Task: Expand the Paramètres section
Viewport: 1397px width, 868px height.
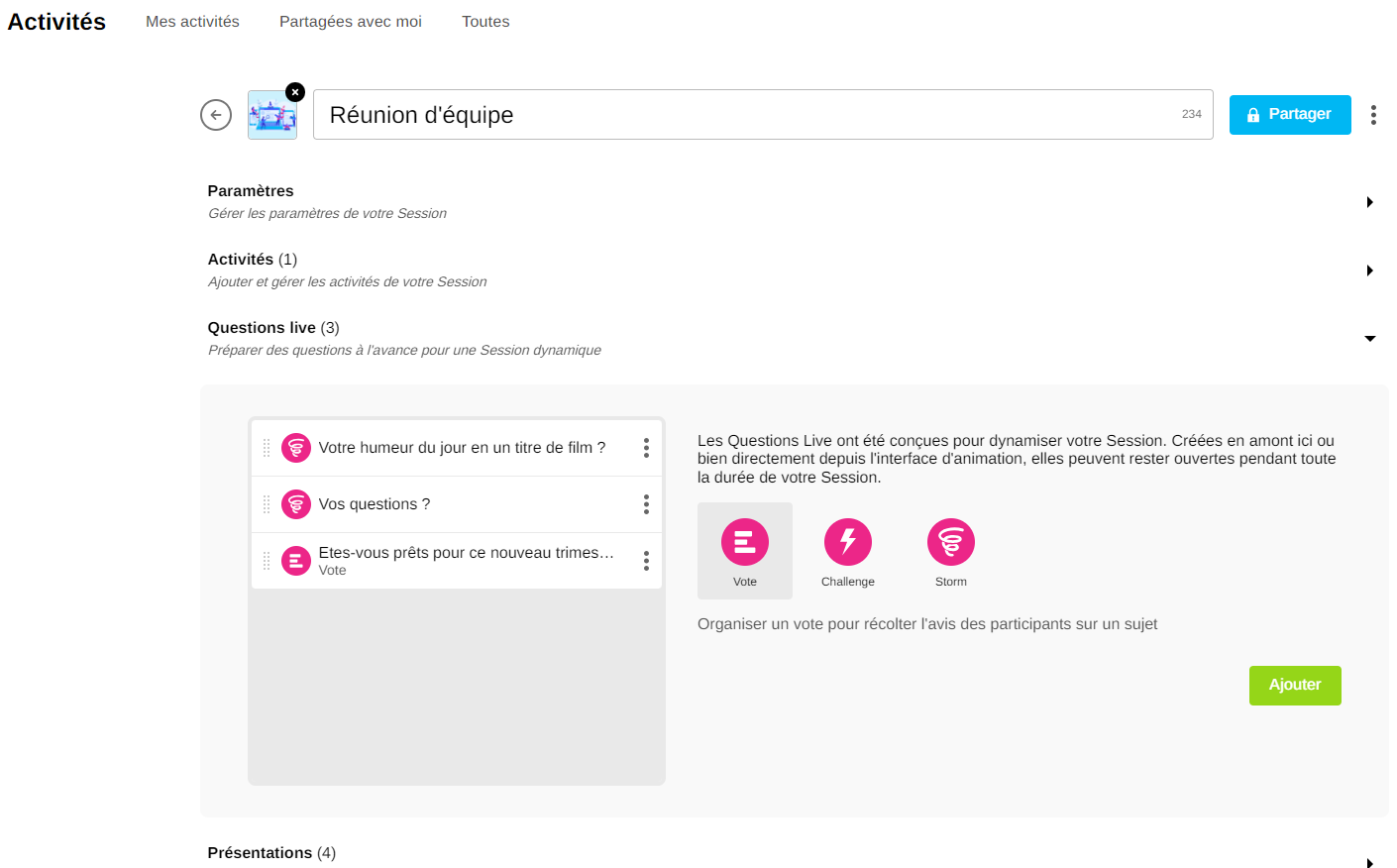Action: (1369, 202)
